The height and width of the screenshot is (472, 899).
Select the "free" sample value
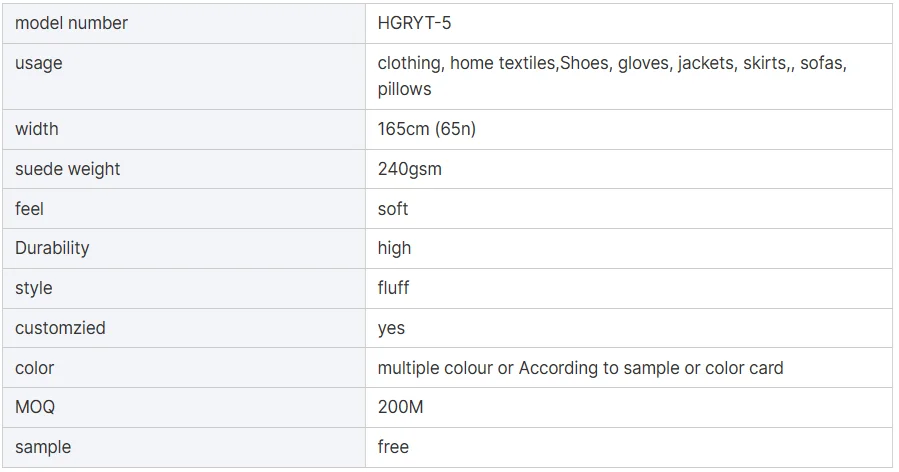tap(393, 447)
